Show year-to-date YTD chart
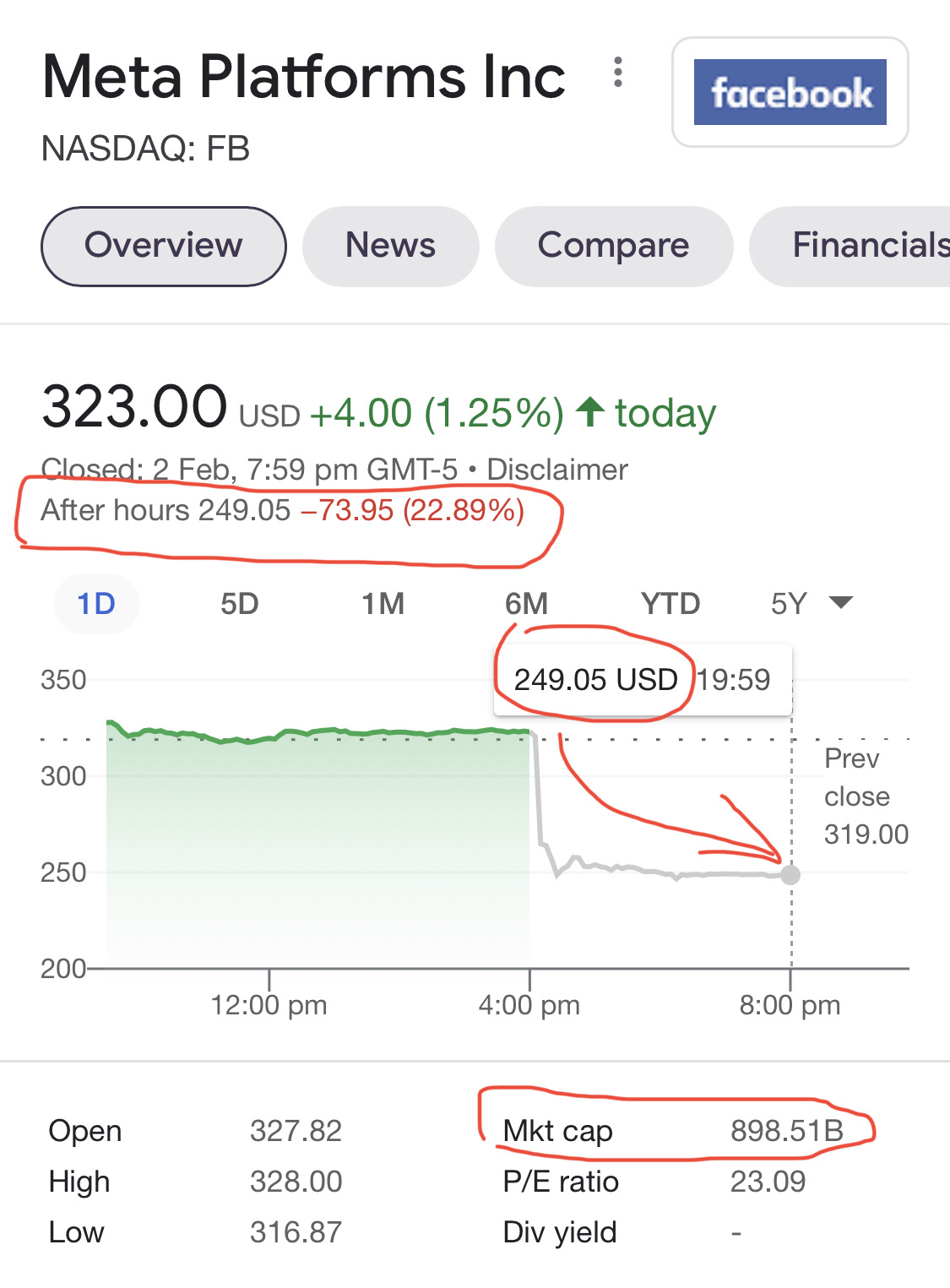 point(670,604)
